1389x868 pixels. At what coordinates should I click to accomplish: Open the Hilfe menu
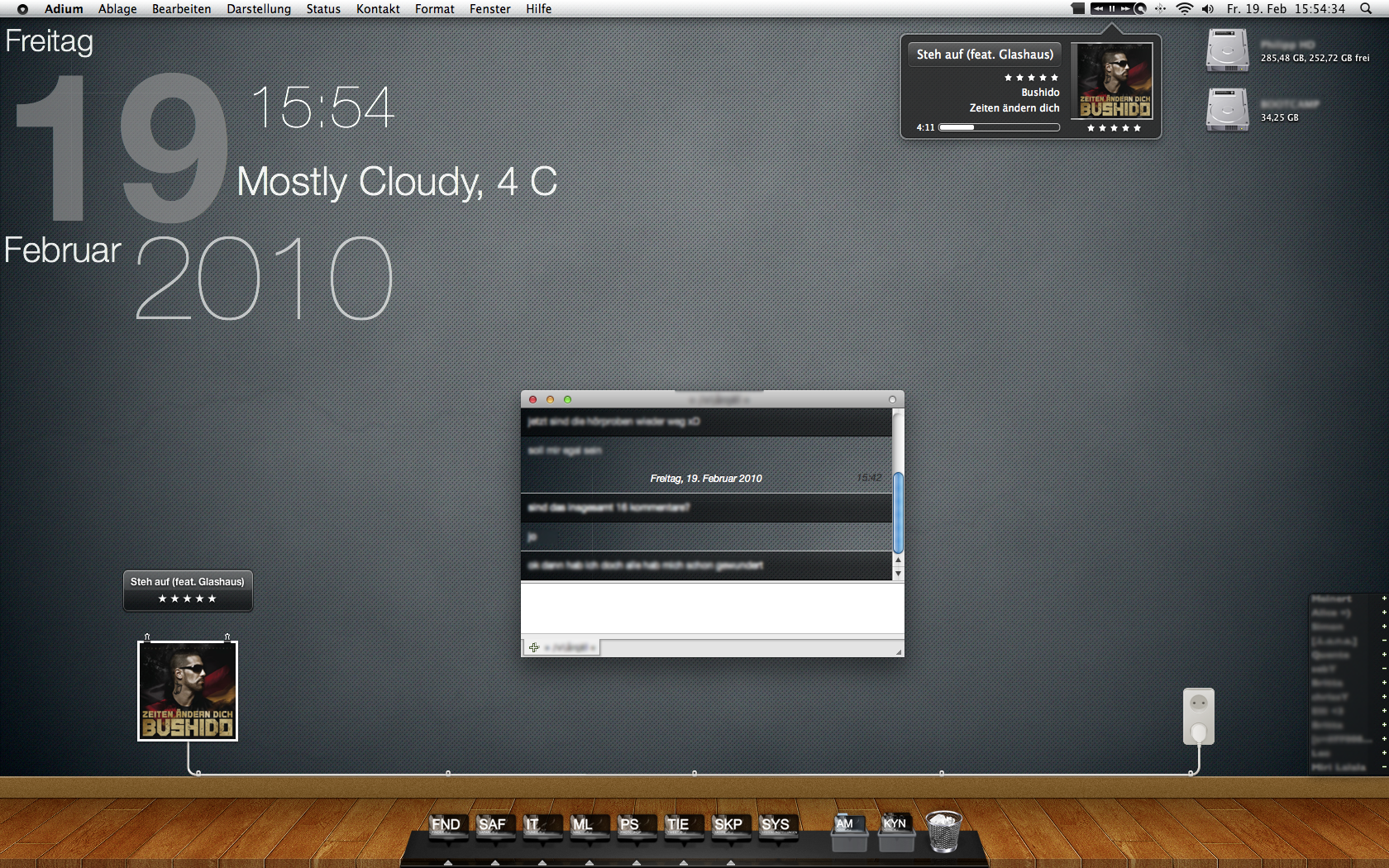pos(538,9)
